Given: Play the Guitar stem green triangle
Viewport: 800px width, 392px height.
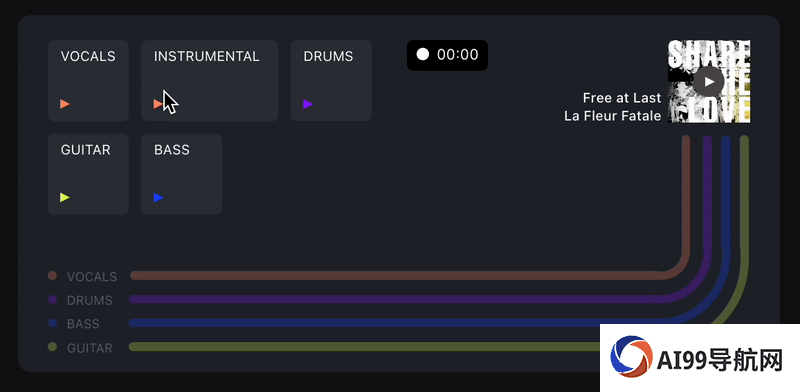Looking at the screenshot, I should [x=65, y=198].
